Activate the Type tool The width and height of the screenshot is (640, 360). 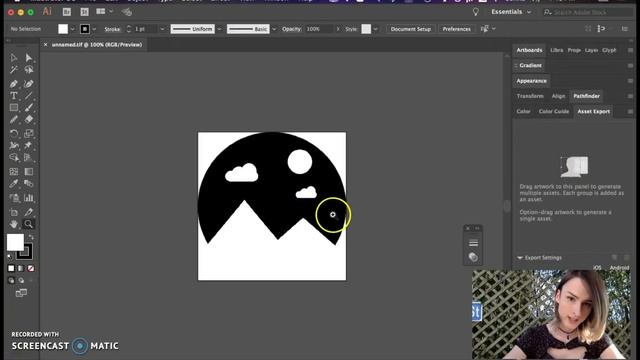click(13, 96)
